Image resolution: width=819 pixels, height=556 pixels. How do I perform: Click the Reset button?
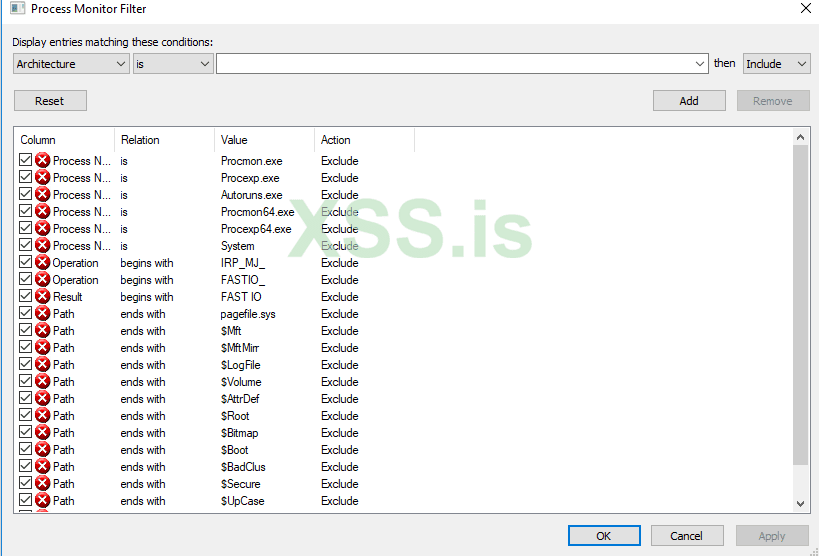[x=50, y=101]
